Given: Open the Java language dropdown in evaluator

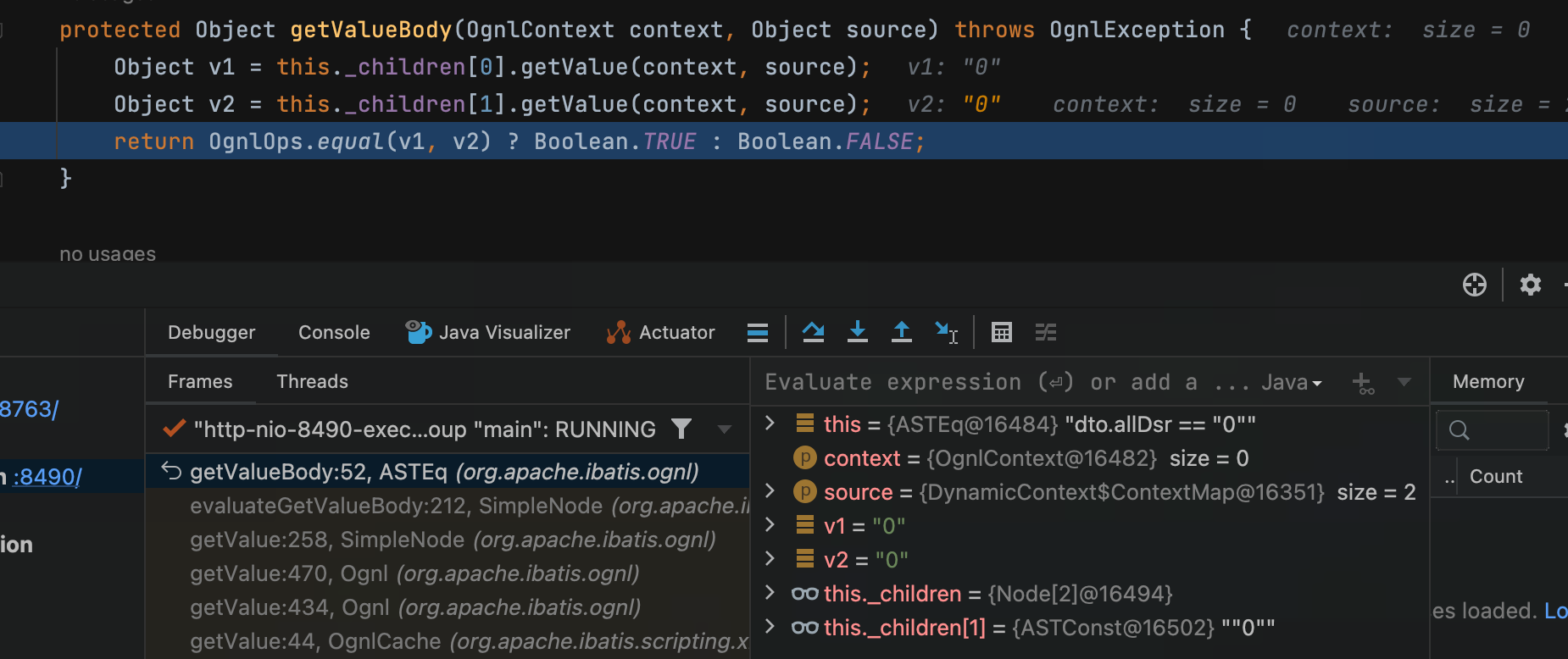Looking at the screenshot, I should pos(1291,383).
